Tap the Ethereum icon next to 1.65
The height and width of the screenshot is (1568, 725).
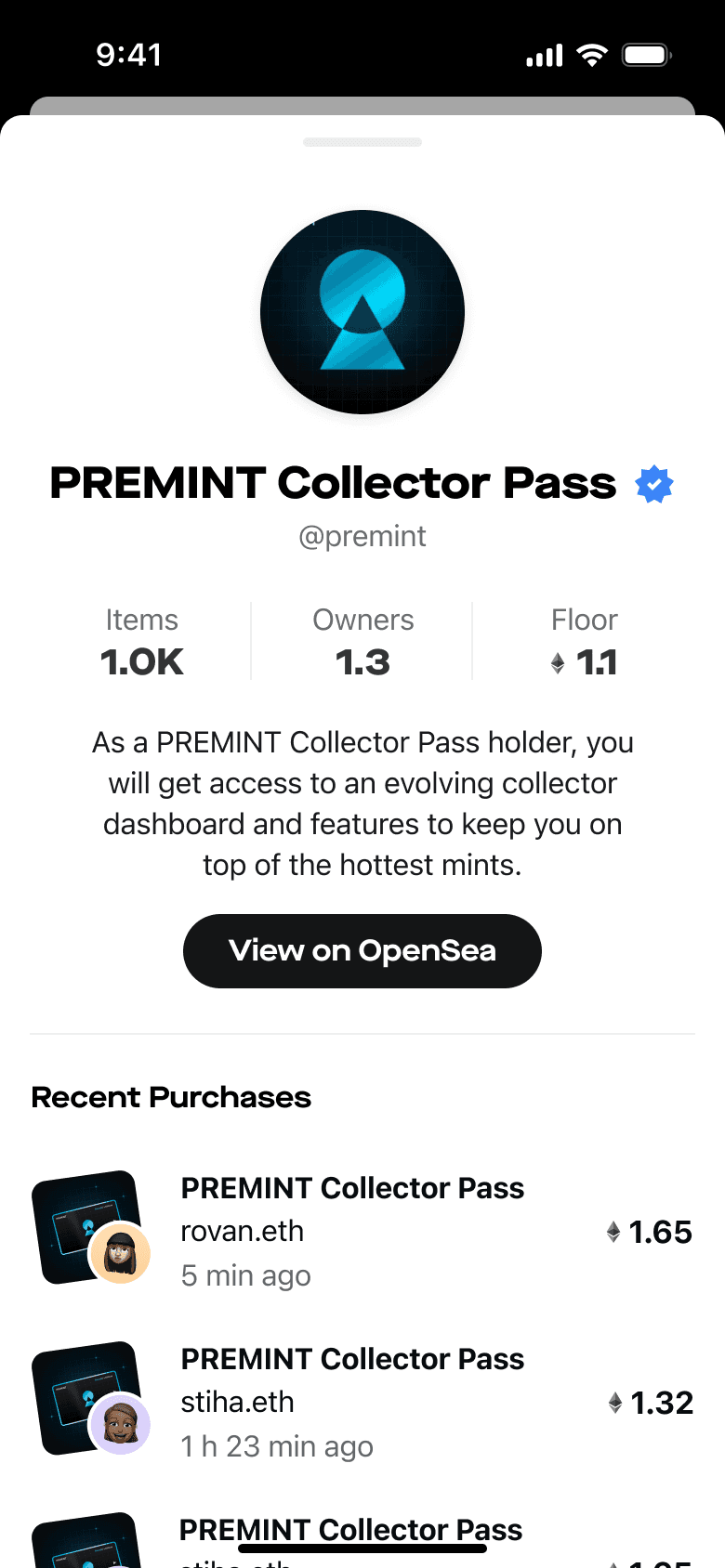click(613, 1232)
